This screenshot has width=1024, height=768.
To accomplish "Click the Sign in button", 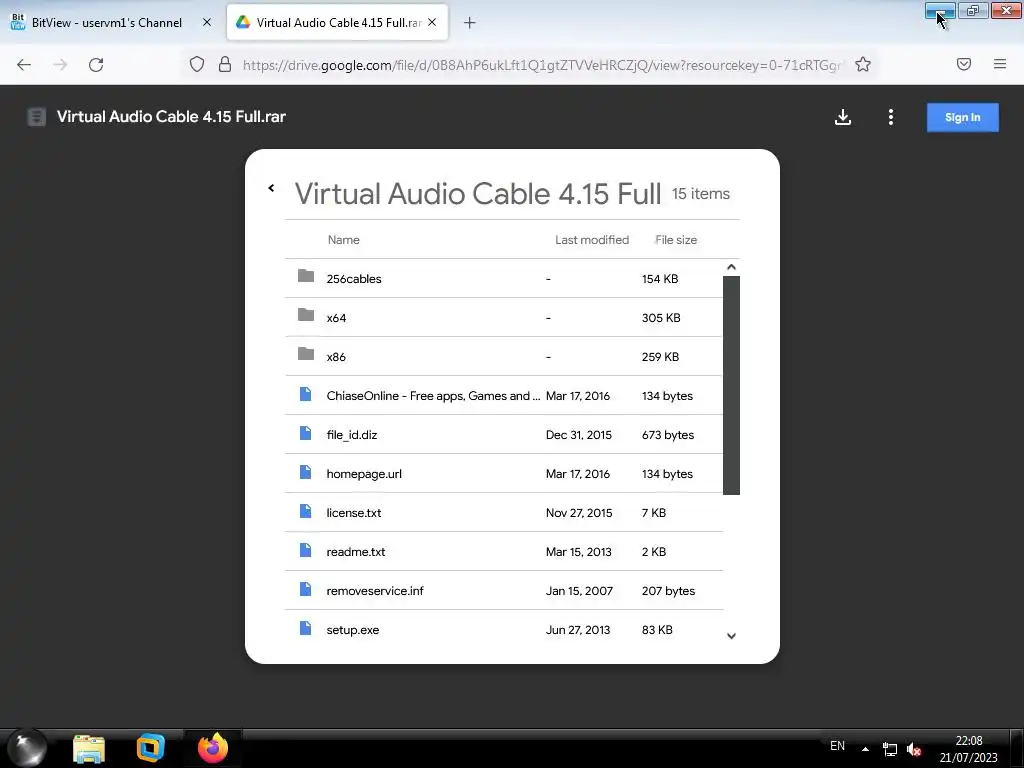I will (963, 118).
